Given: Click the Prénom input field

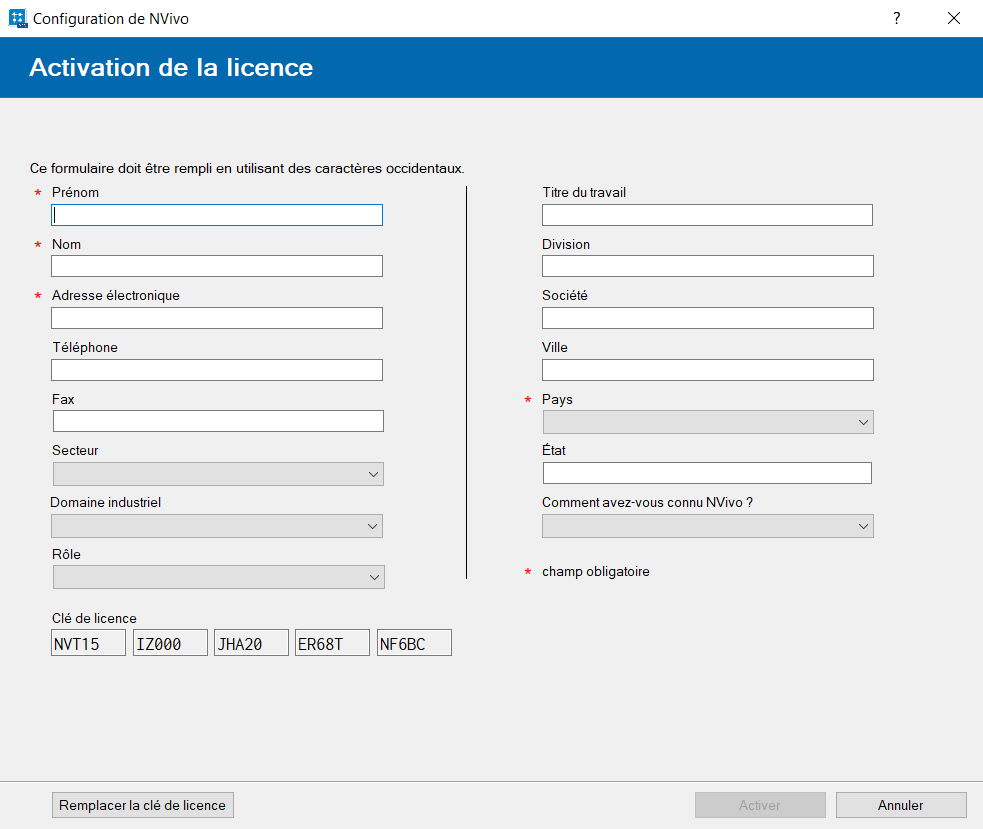Looking at the screenshot, I should point(217,215).
